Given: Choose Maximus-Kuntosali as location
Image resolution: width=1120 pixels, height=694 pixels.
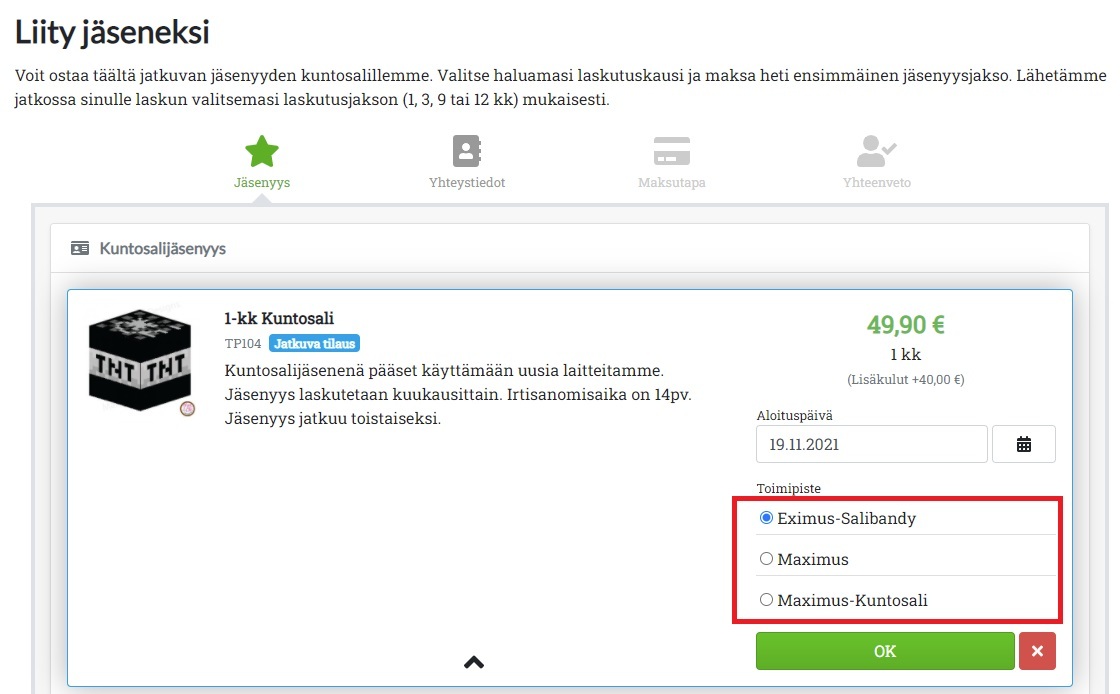Looking at the screenshot, I should (767, 600).
